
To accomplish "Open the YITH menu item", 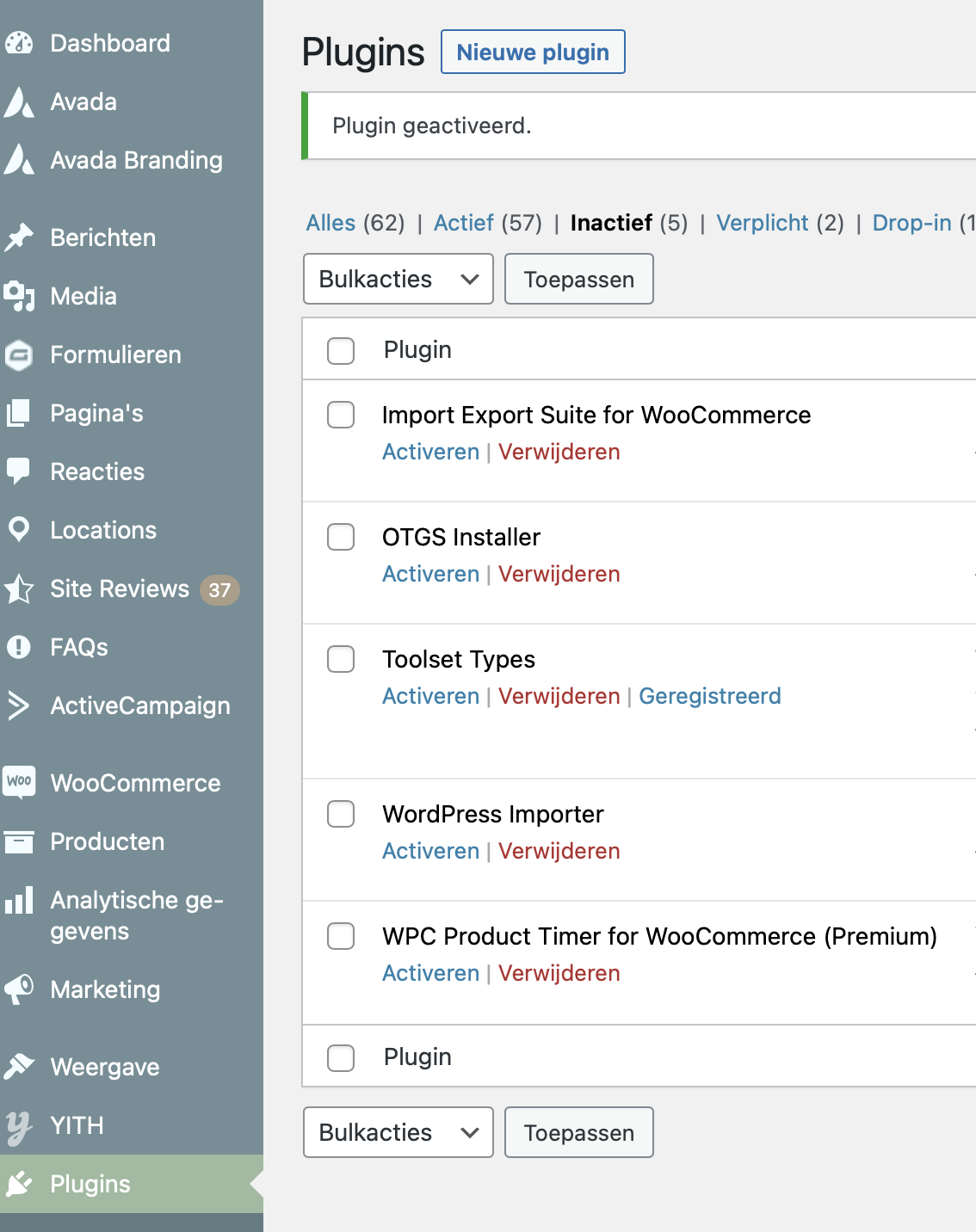I will tap(77, 1125).
